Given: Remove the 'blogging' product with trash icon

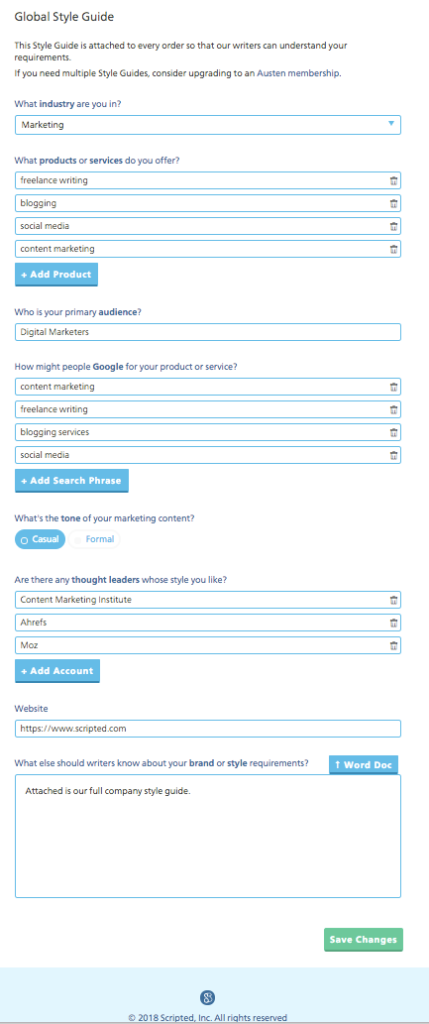Looking at the screenshot, I should (x=394, y=204).
